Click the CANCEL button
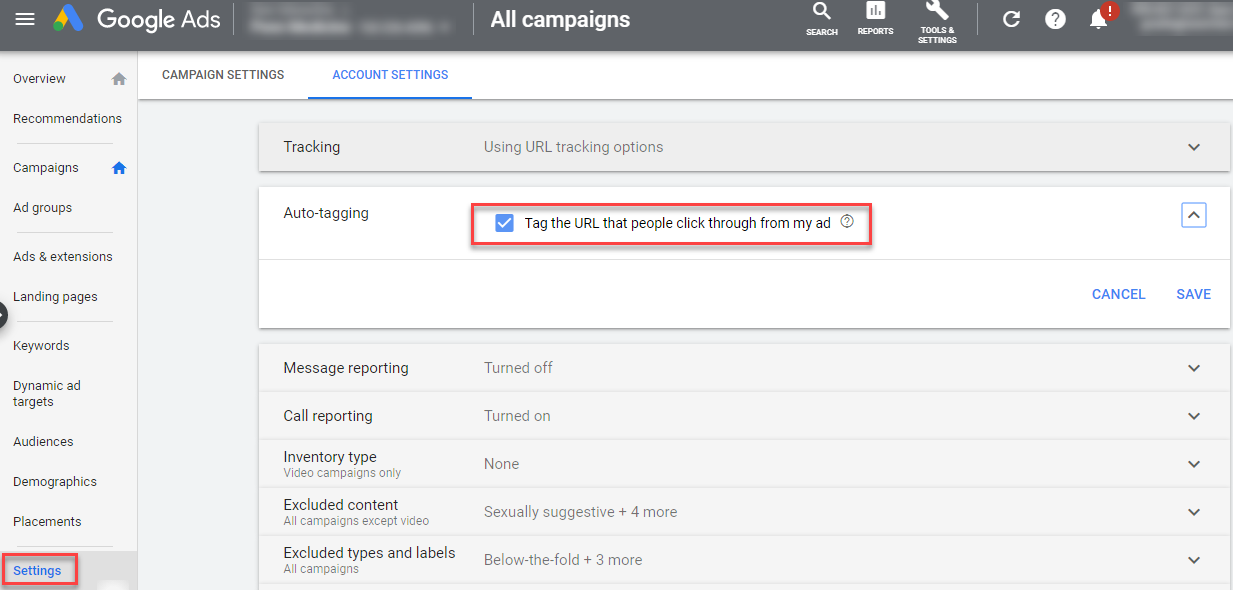This screenshot has height=590, width=1233. pyautogui.click(x=1118, y=294)
